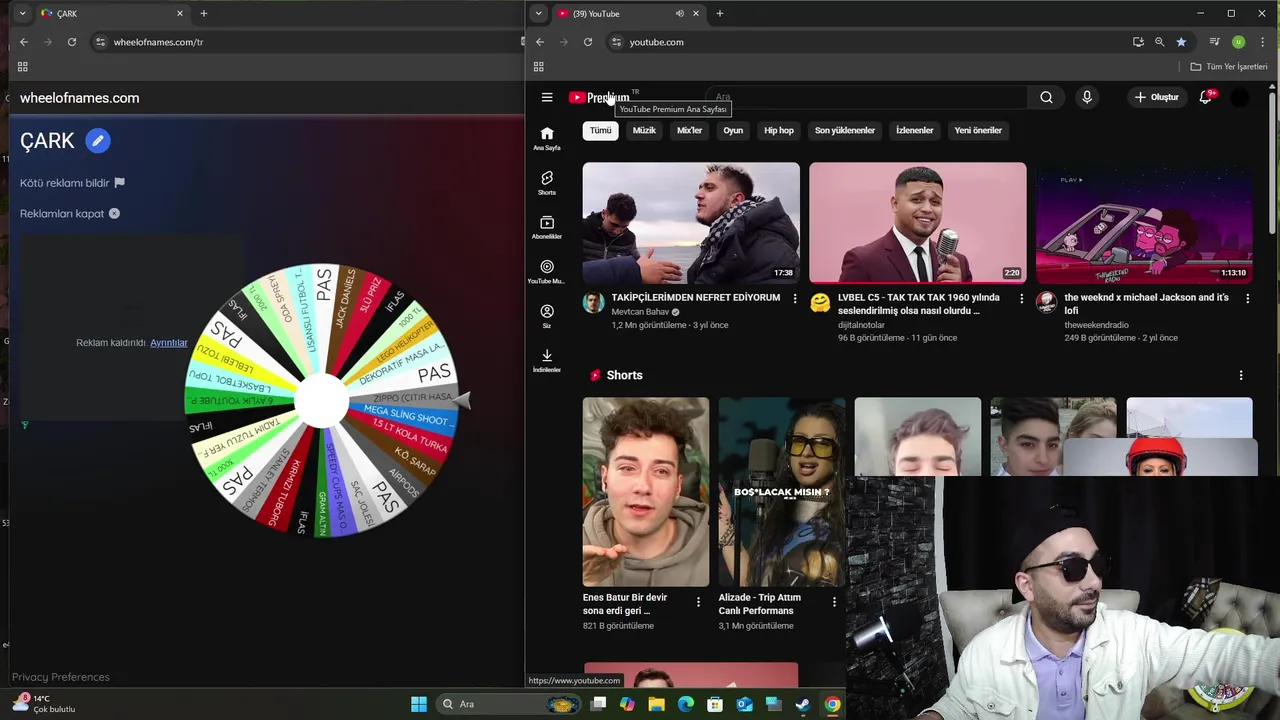1280x720 pixels.
Task: Select the Hip hop filter chip
Action: coord(779,130)
